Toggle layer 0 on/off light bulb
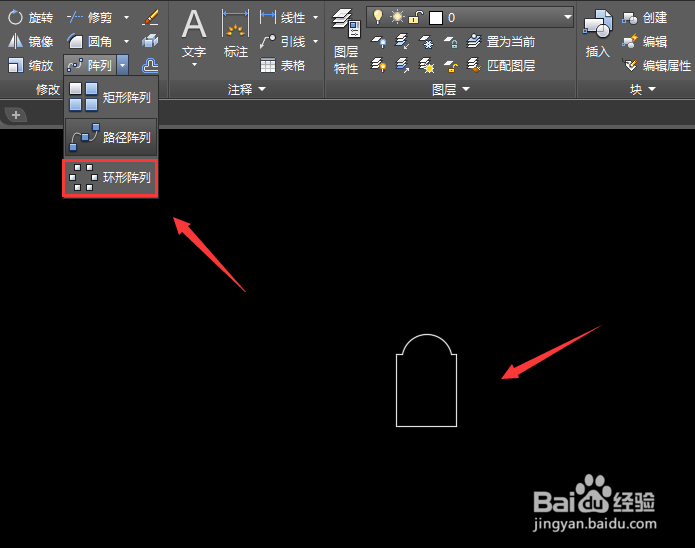This screenshot has height=548, width=695. click(x=378, y=17)
